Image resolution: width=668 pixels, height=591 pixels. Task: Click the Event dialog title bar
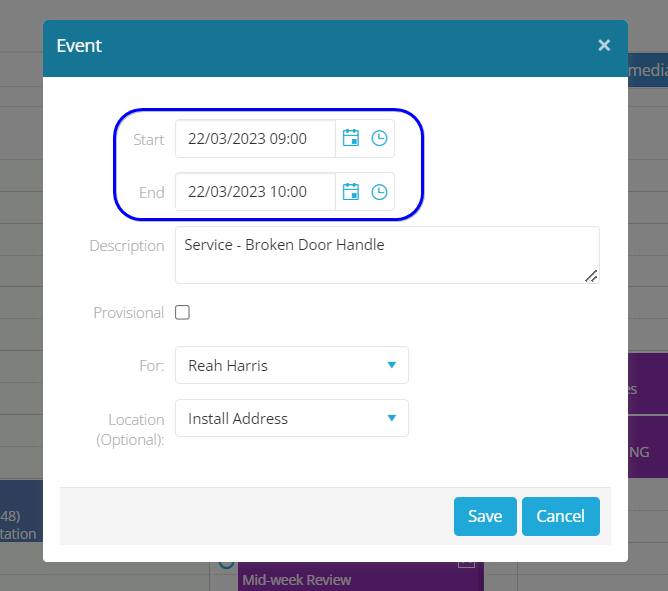pos(300,46)
